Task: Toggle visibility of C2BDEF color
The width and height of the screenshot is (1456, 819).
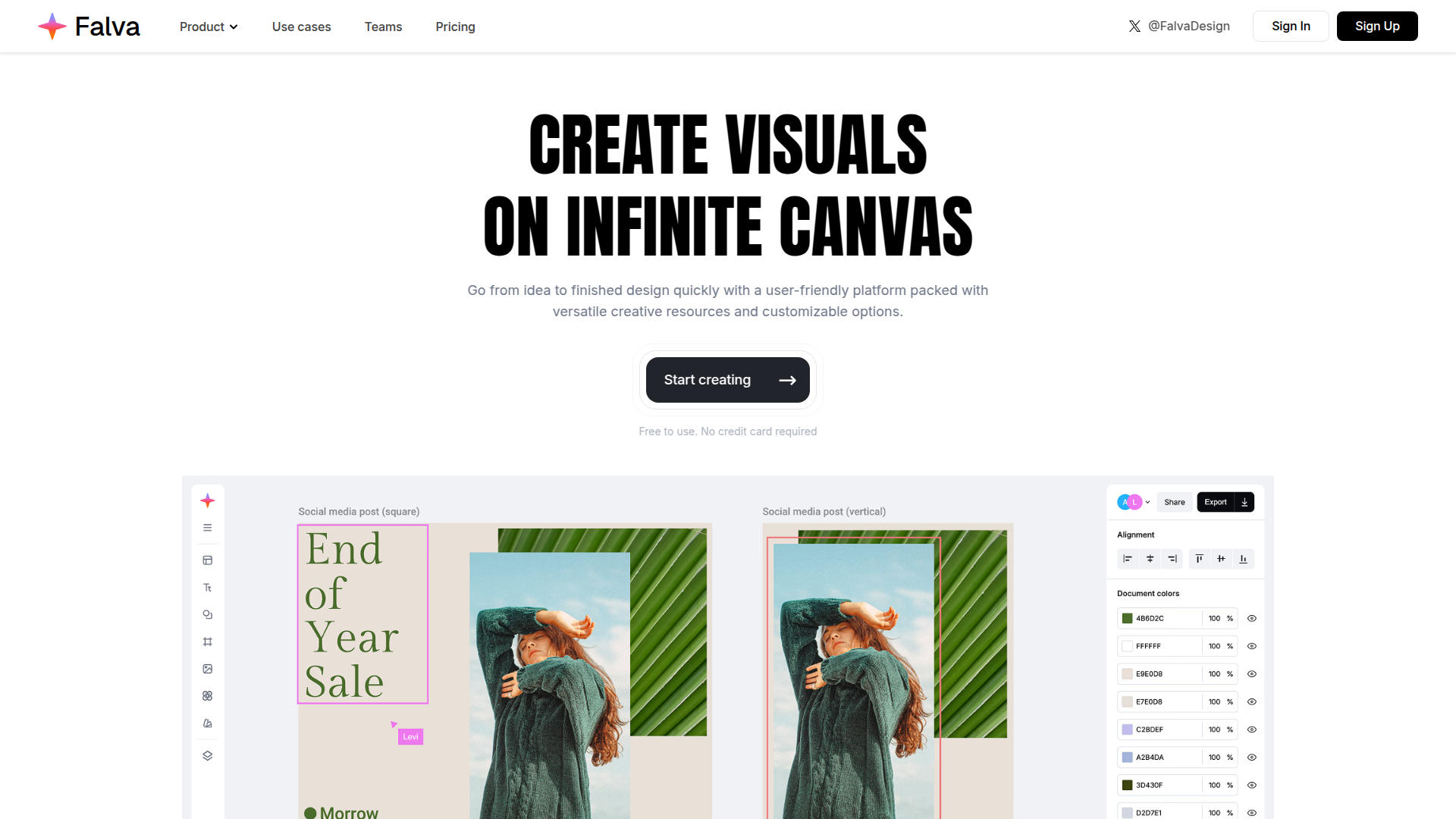Action: pyautogui.click(x=1252, y=730)
